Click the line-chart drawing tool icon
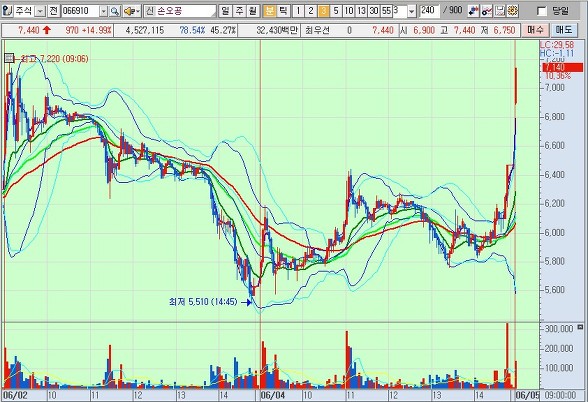The height and width of the screenshot is (402, 588). click(487, 11)
